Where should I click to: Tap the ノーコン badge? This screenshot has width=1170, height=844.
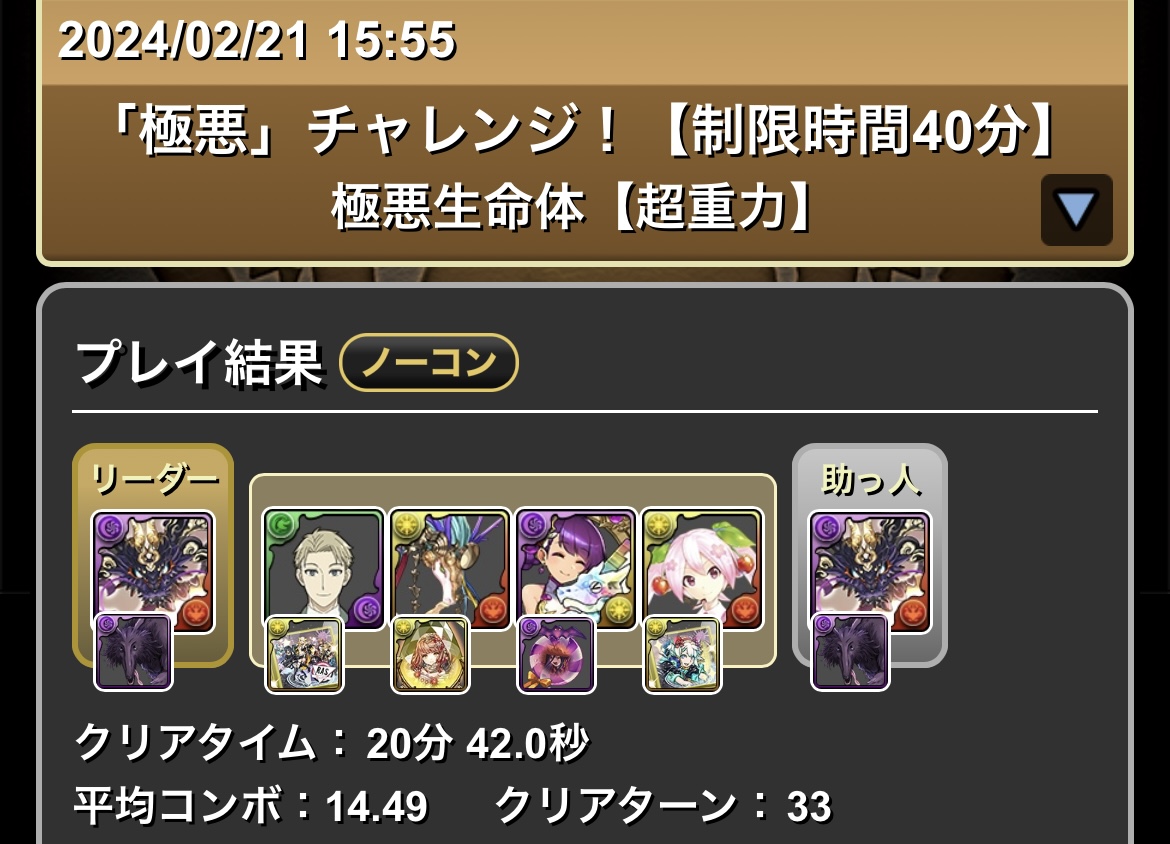(429, 363)
